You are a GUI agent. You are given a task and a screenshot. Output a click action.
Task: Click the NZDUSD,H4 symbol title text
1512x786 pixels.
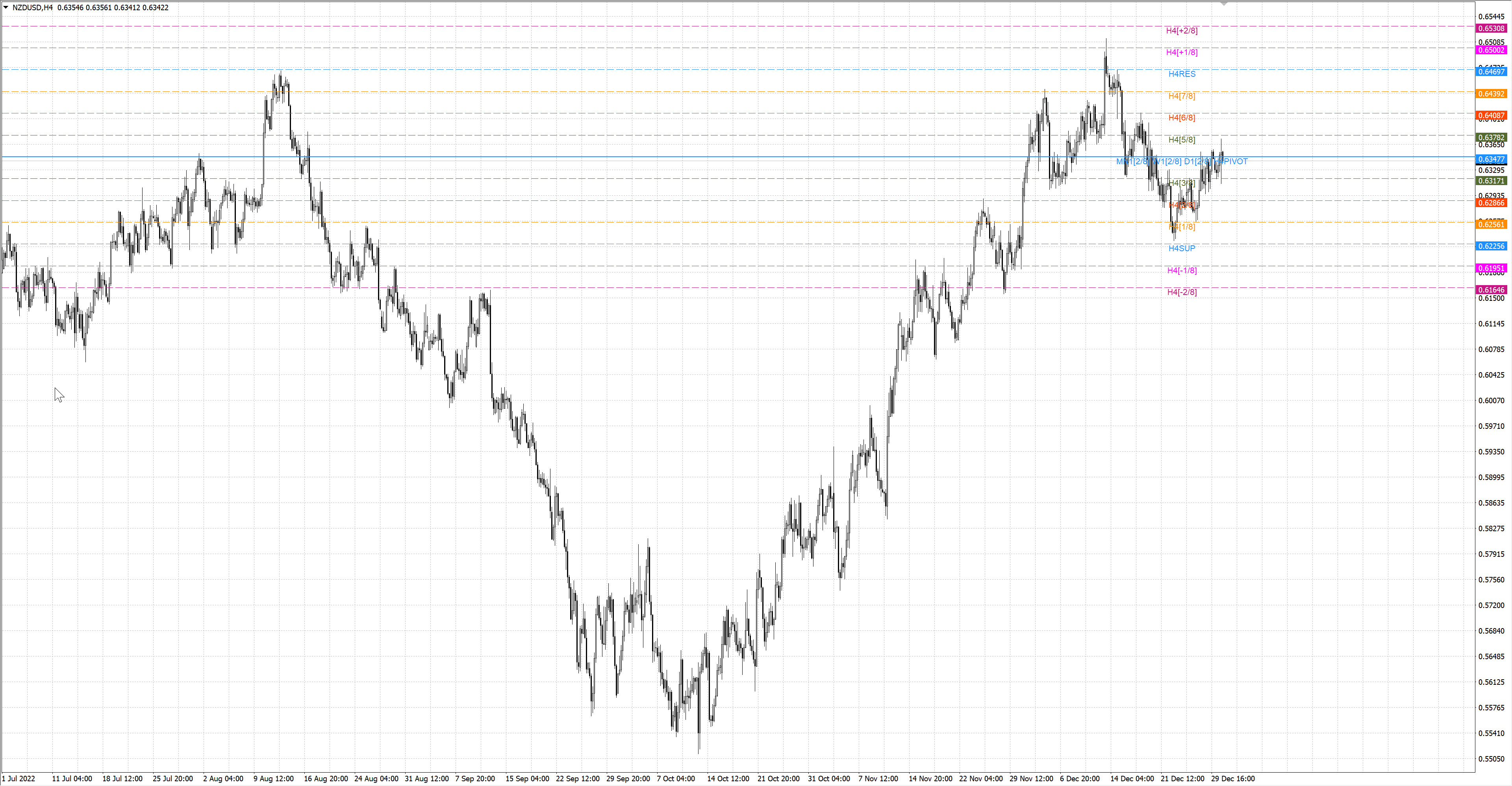pos(32,7)
